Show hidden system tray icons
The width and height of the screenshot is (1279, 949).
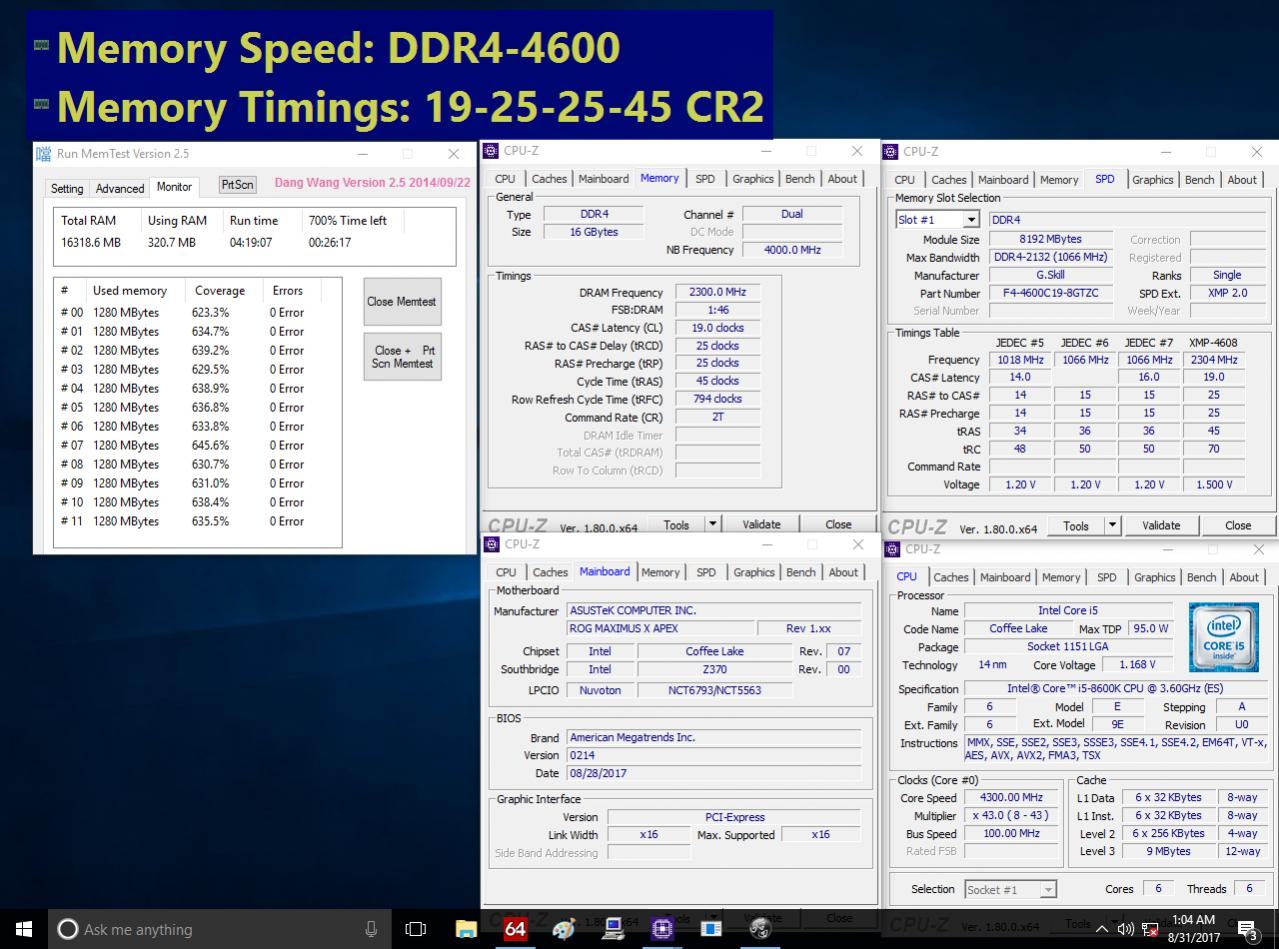click(1102, 929)
